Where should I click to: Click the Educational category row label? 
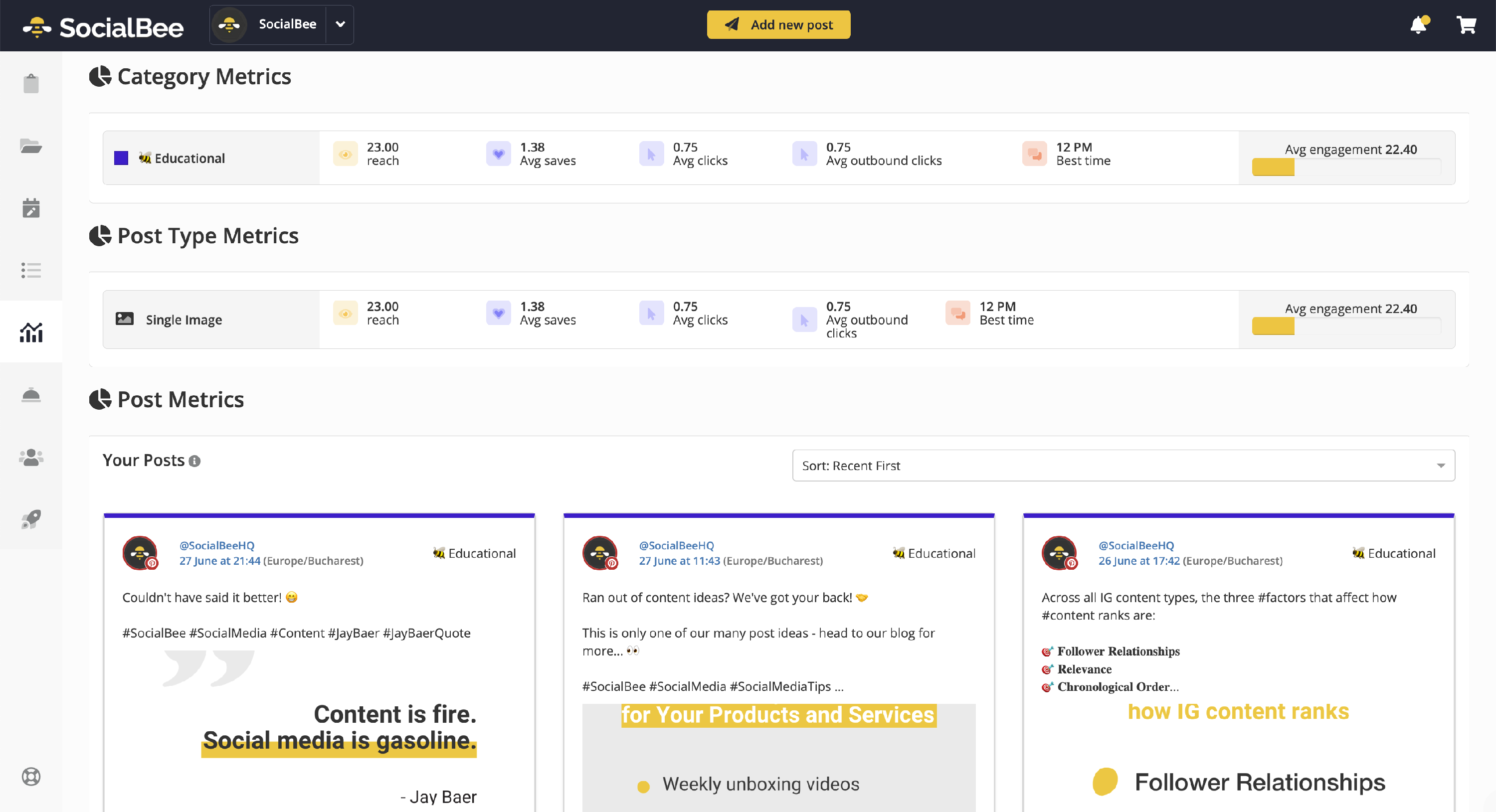182,158
